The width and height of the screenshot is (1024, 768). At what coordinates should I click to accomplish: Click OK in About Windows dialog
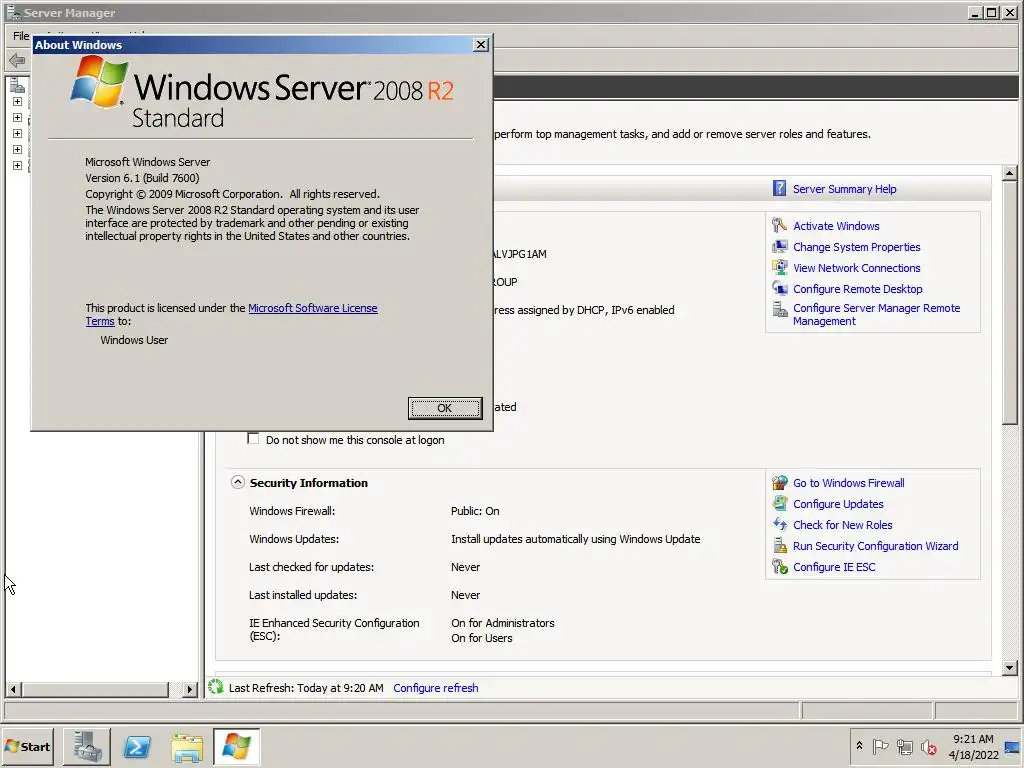(445, 408)
